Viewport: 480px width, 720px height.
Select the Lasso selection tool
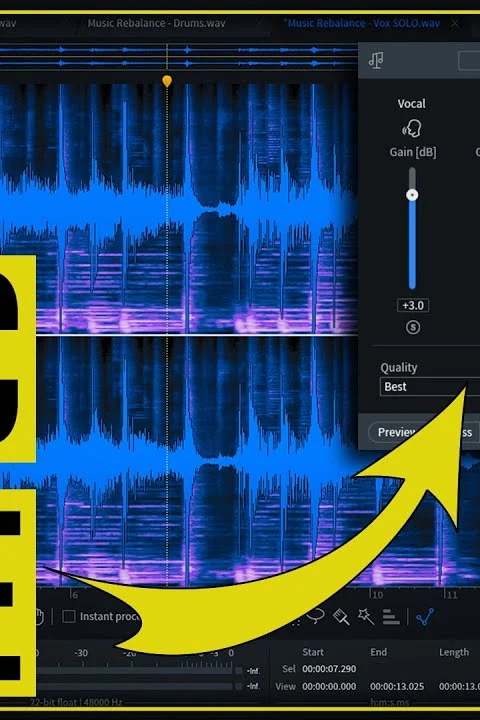[316, 616]
